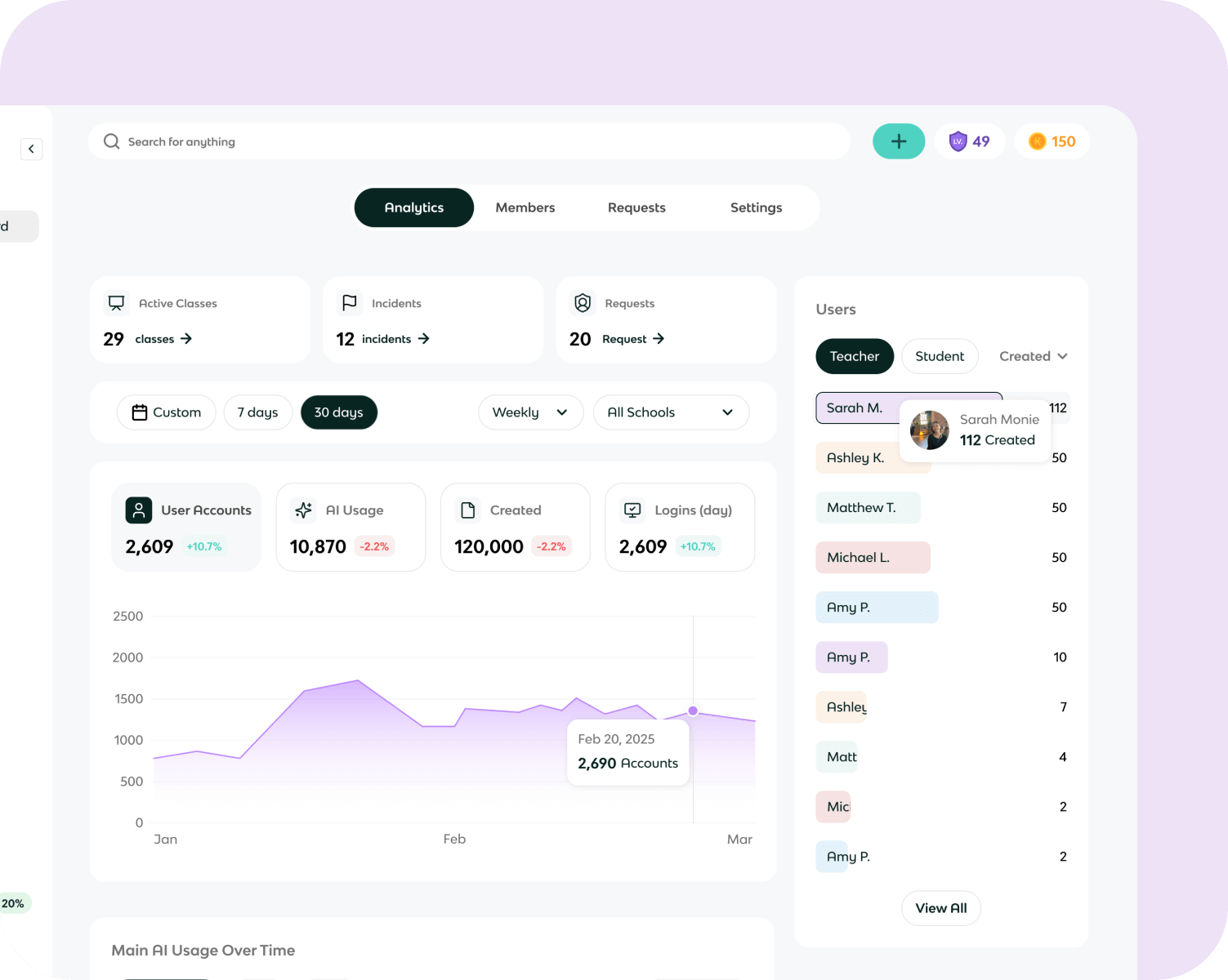This screenshot has width=1228, height=980.
Task: Click the green plus add button
Action: (898, 141)
